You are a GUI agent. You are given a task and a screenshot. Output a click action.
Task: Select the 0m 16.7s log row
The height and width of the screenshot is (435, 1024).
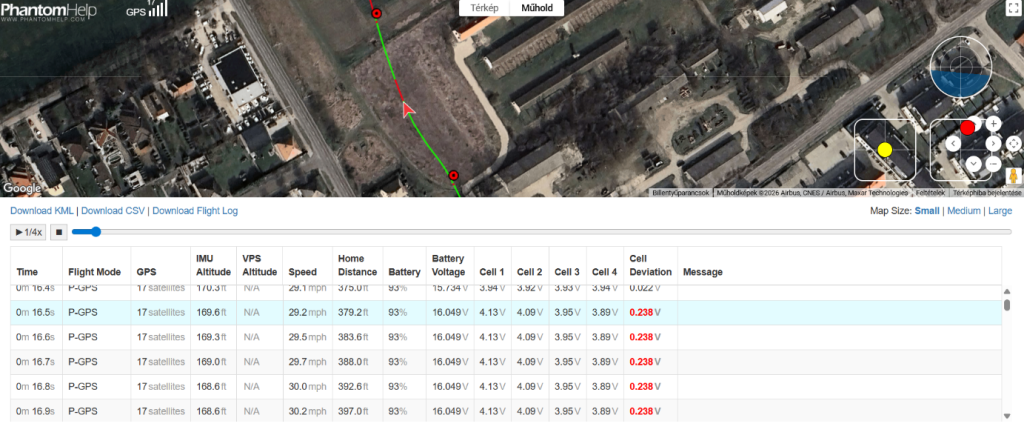(506, 362)
